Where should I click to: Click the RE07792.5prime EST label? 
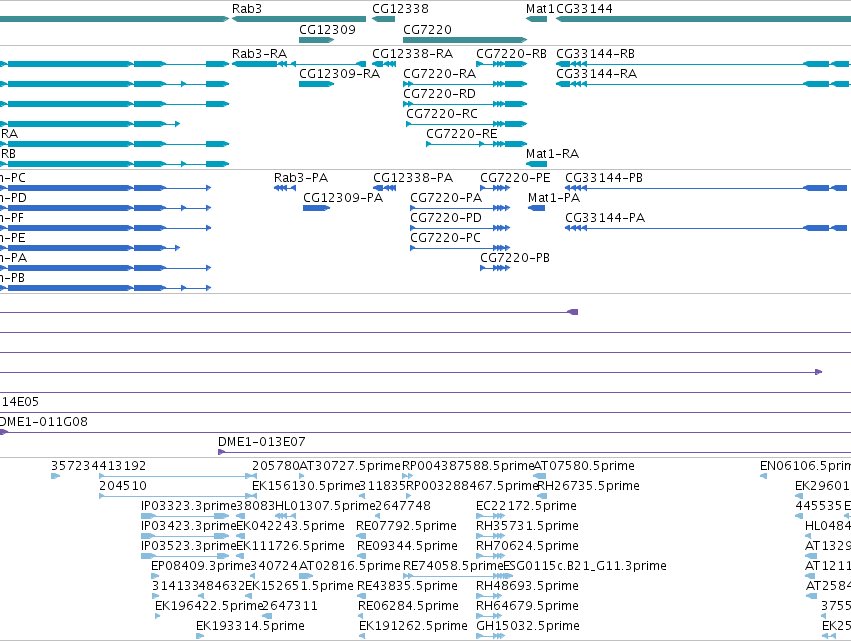407,526
